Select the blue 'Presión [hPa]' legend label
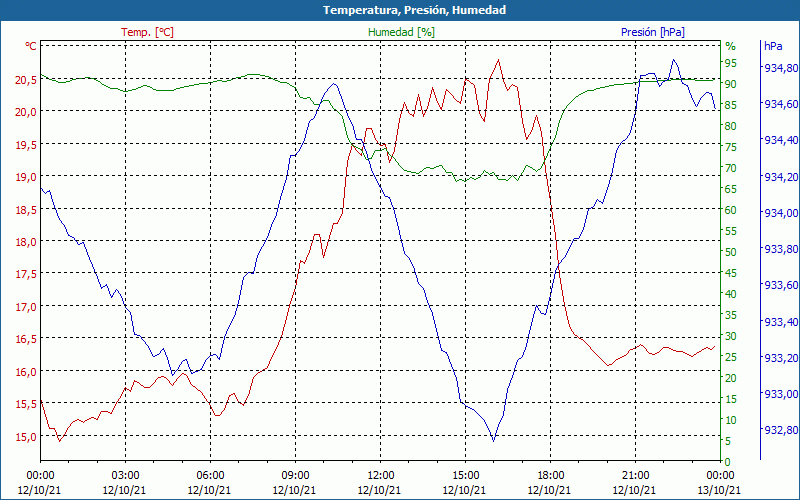Viewport: 800px width, 500px height. pos(653,32)
